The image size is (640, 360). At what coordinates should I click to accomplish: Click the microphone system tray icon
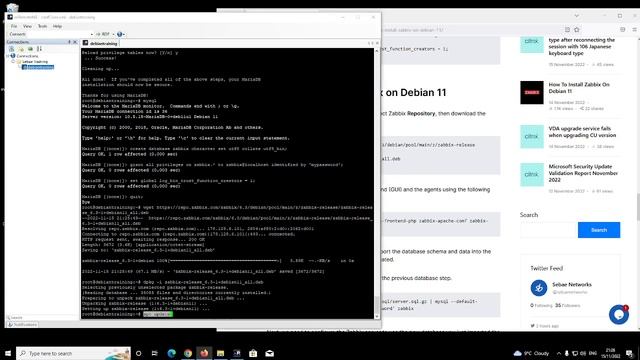[567, 353]
